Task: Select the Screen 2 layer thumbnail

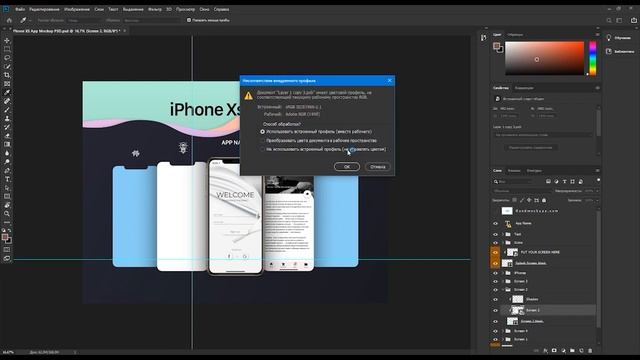Action: [x=518, y=310]
